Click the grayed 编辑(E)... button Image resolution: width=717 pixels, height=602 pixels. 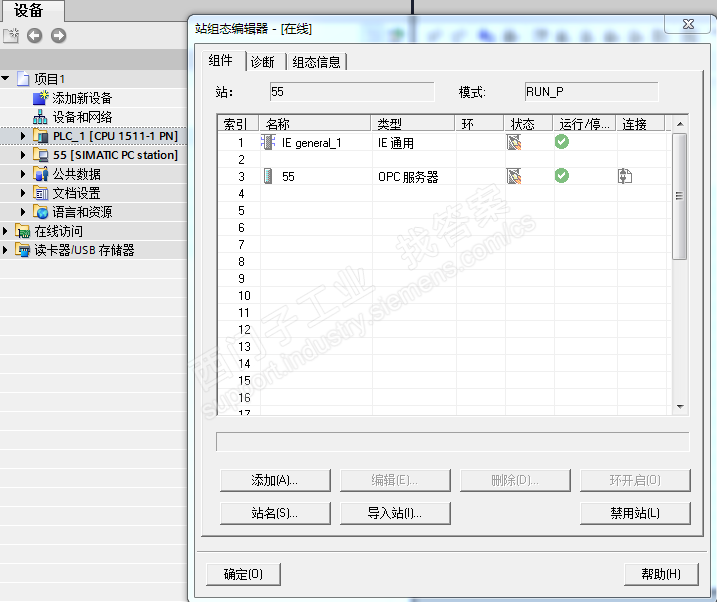pyautogui.click(x=395, y=480)
